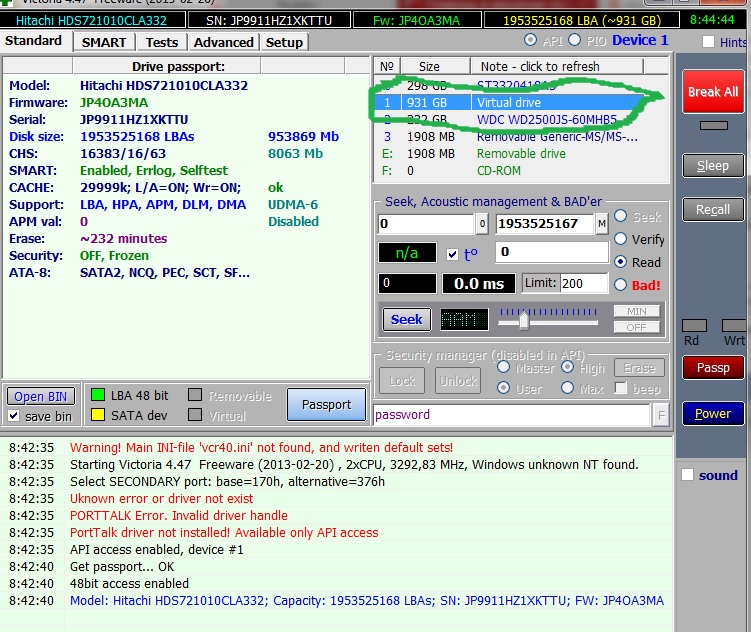This screenshot has height=632, width=751.
Task: Click the acoustic management slider thumb
Action: [x=523, y=320]
